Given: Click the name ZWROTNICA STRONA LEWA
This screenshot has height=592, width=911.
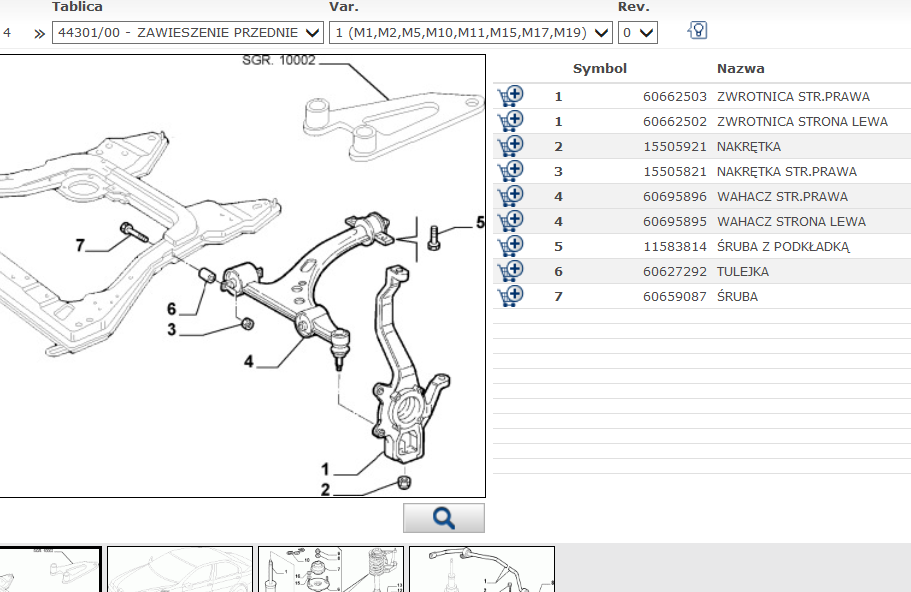Looking at the screenshot, I should (x=802, y=121).
